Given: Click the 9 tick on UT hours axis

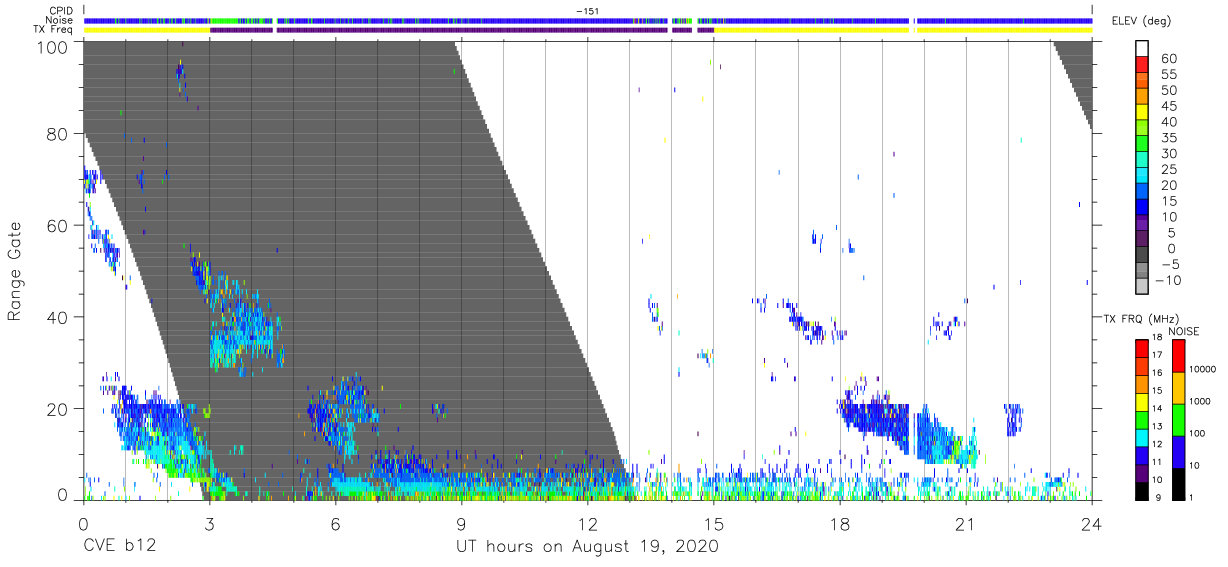Looking at the screenshot, I should 461,524.
